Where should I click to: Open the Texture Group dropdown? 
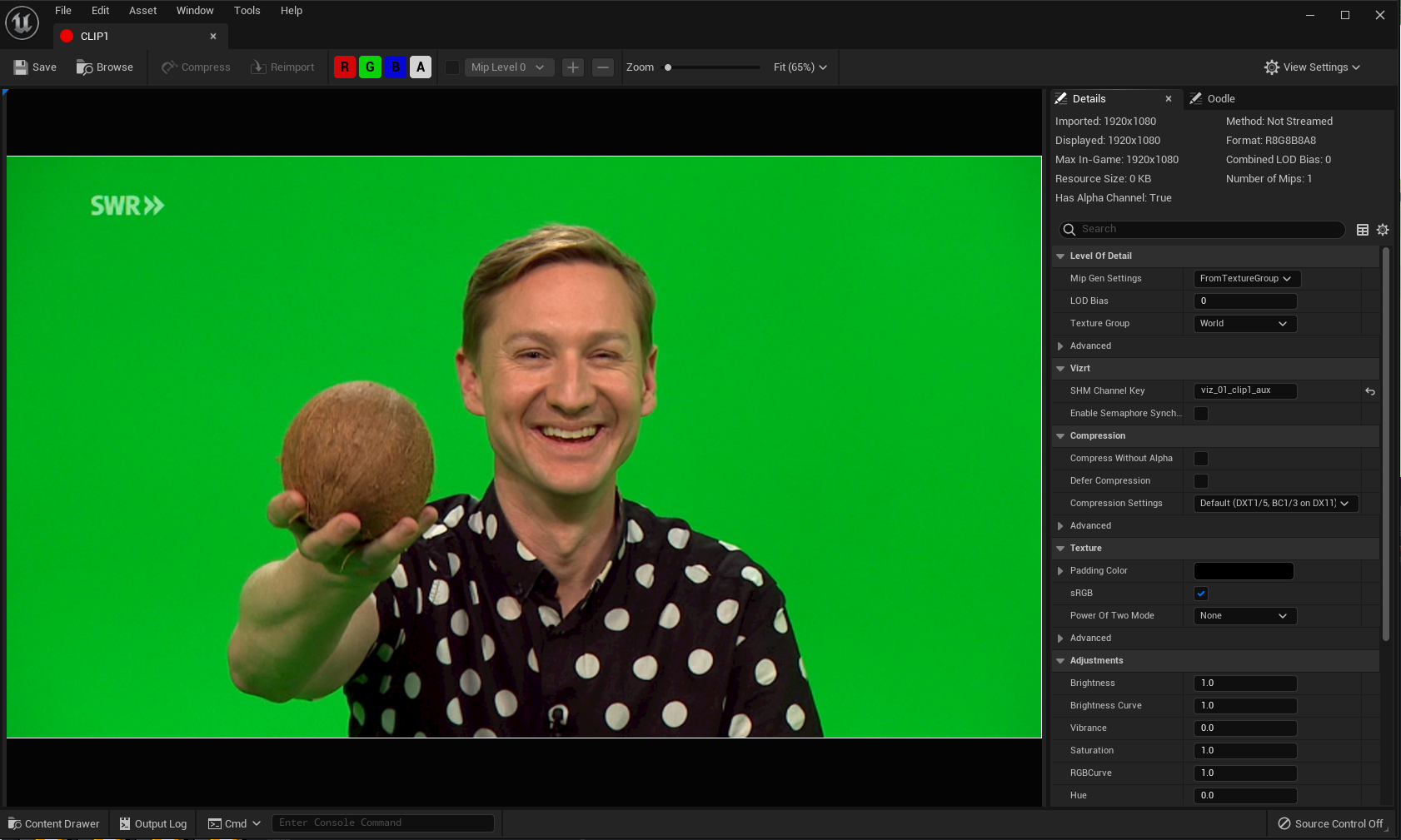click(x=1244, y=324)
